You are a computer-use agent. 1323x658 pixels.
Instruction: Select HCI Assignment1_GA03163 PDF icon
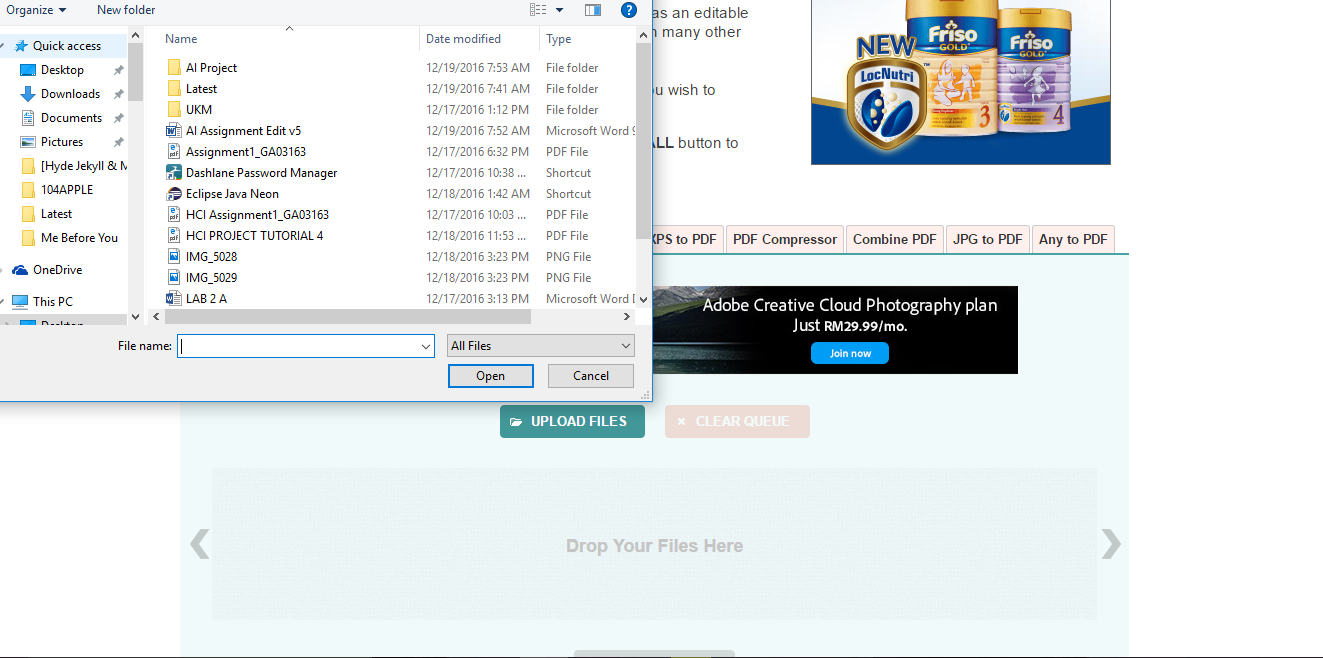[x=174, y=215]
